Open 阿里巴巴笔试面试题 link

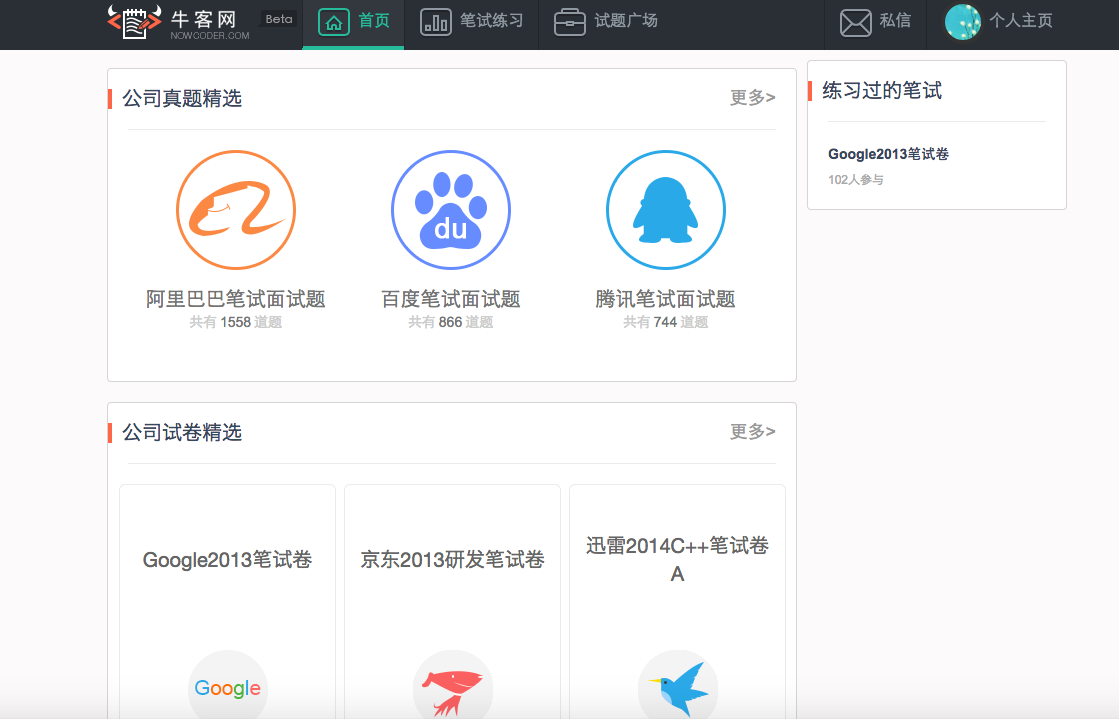click(x=236, y=299)
